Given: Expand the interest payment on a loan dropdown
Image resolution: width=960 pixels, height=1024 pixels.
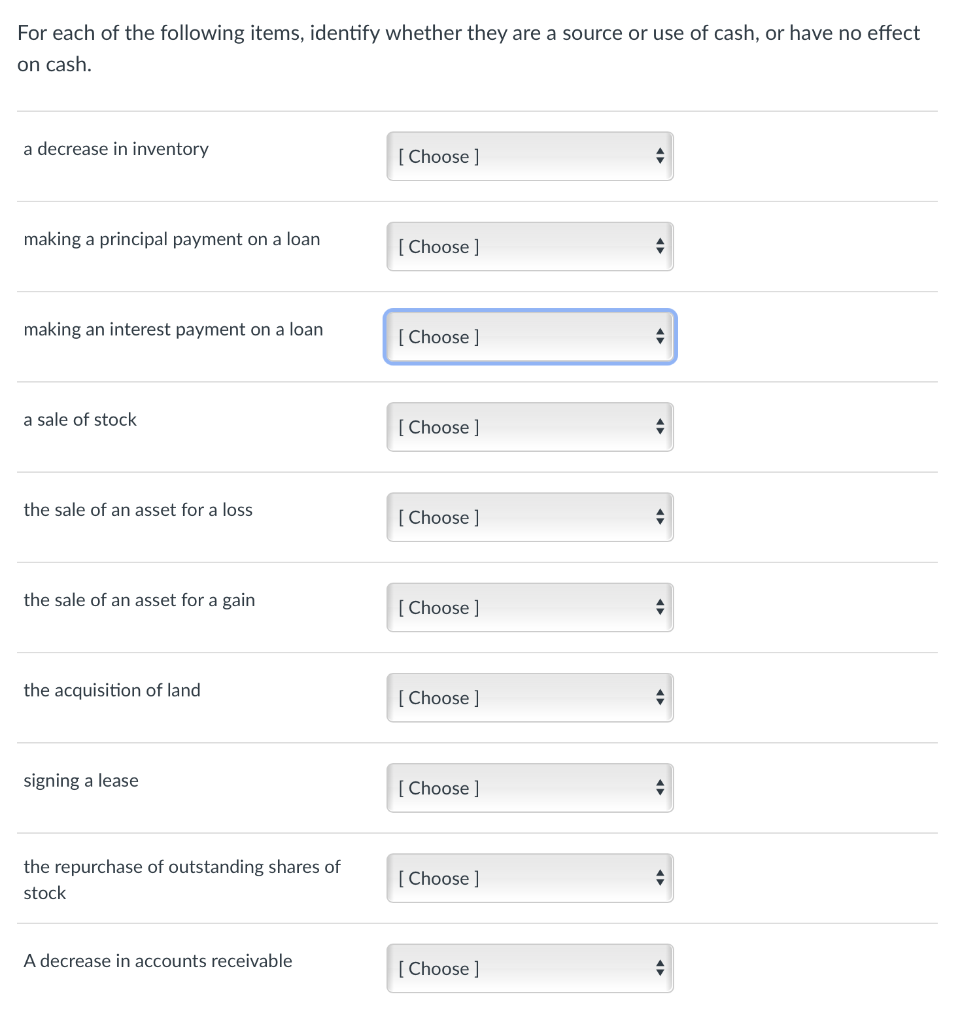Looking at the screenshot, I should [530, 337].
